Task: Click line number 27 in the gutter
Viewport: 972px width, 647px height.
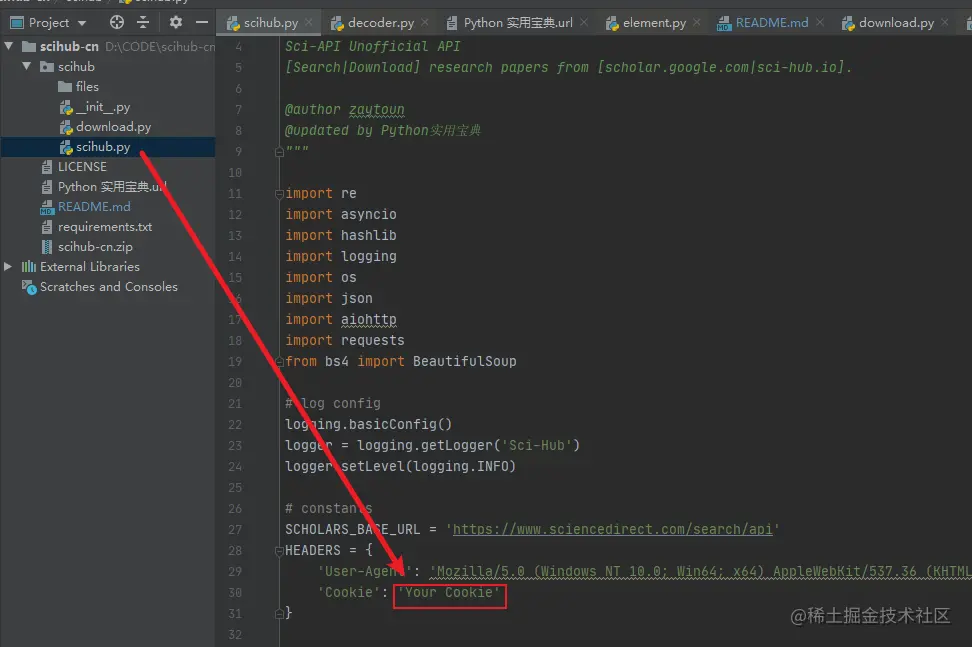Action: click(x=235, y=529)
